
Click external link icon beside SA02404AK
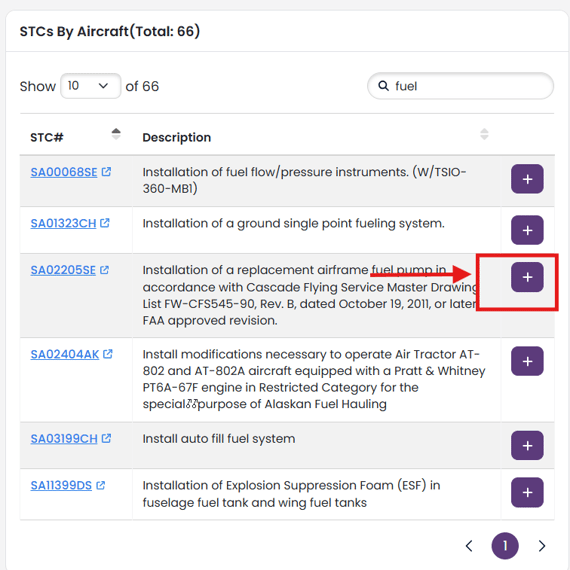(108, 354)
